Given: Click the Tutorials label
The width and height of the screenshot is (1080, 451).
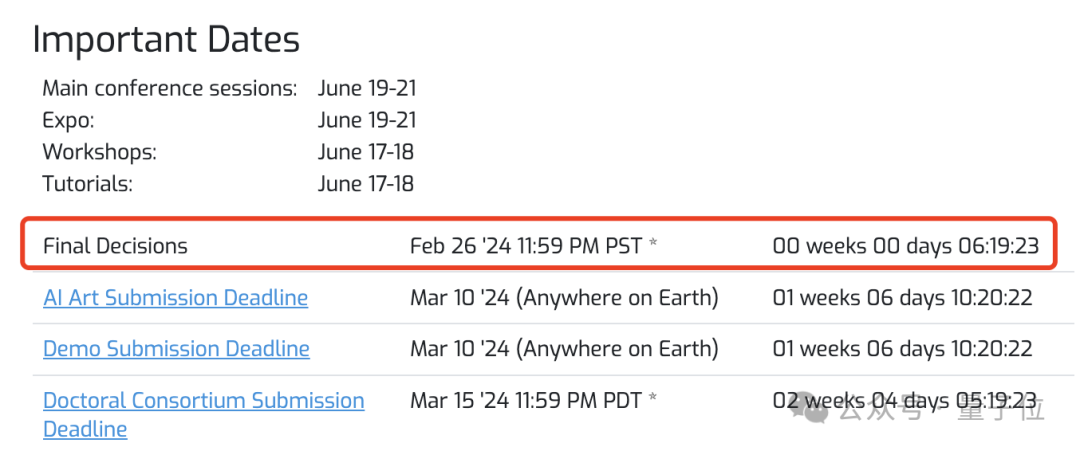Looking at the screenshot, I should [x=87, y=184].
